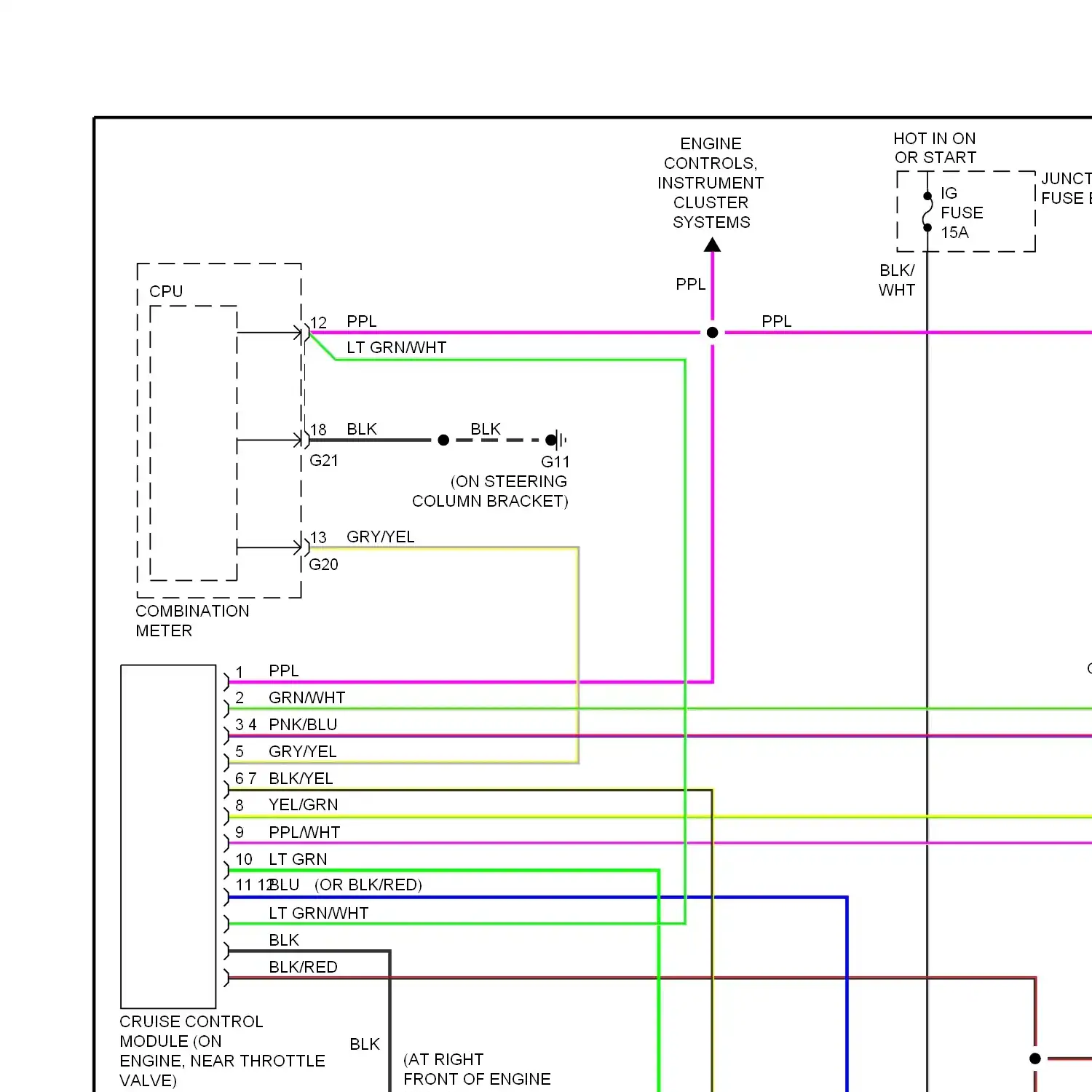Select the G11 ground label
Screen dimensions: 1092x1092
pyautogui.click(x=555, y=462)
